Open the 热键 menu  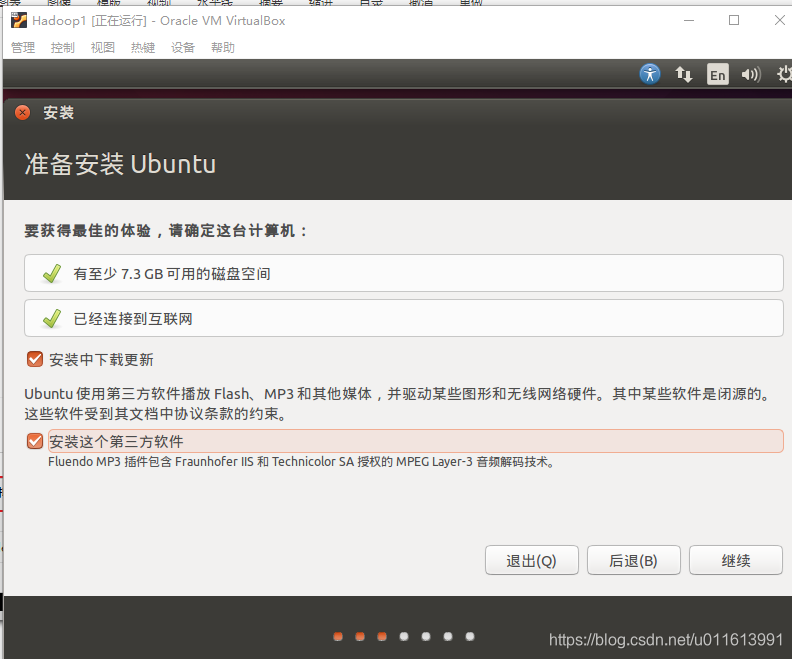tap(143, 47)
